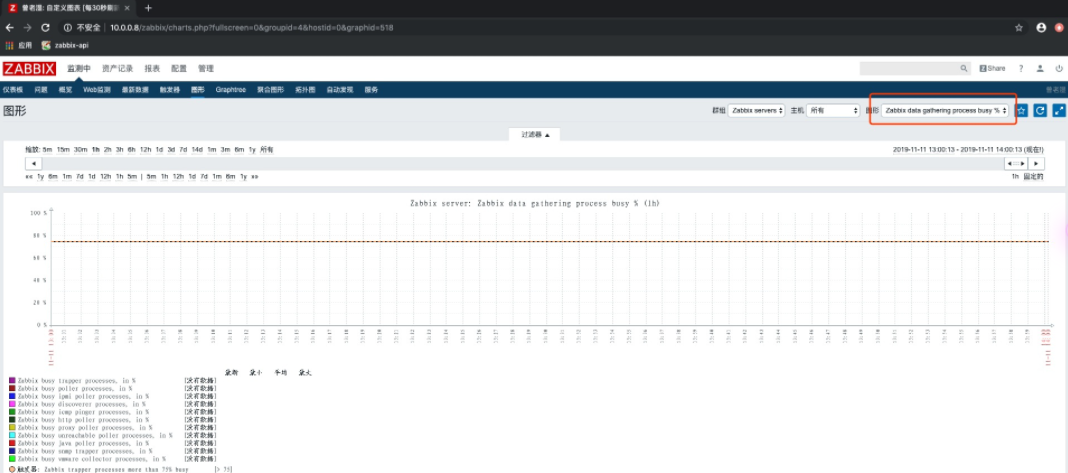Switch to fullscreen with expand arrows button
The image size is (1068, 473).
click(x=1059, y=110)
